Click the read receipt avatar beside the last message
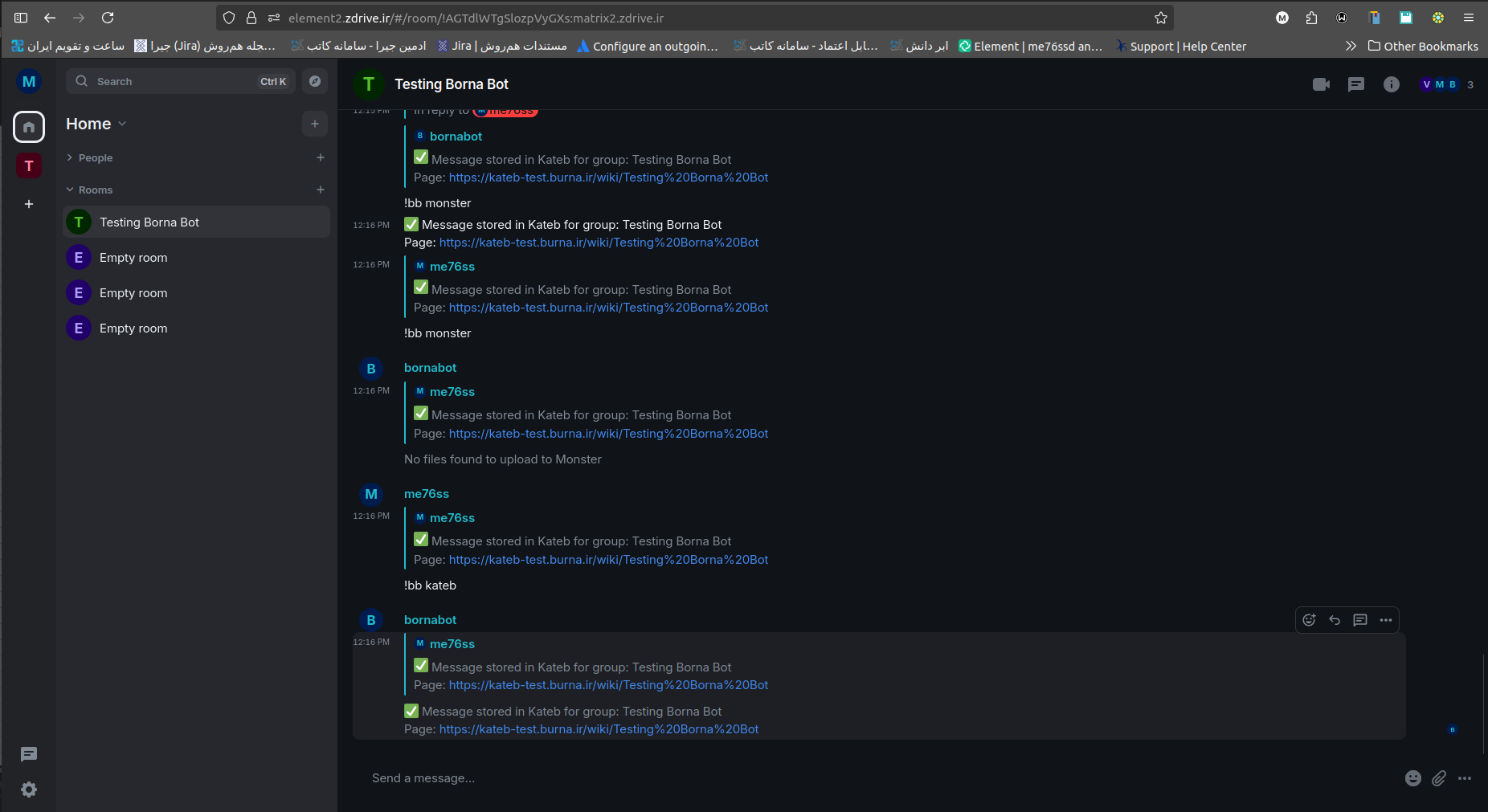 (1452, 729)
